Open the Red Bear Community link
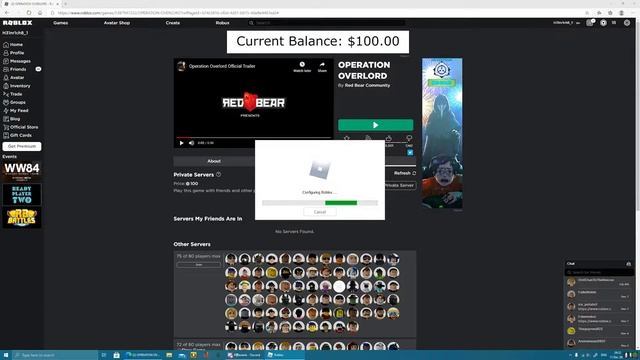Viewport: 640px width, 360px height. tap(367, 85)
